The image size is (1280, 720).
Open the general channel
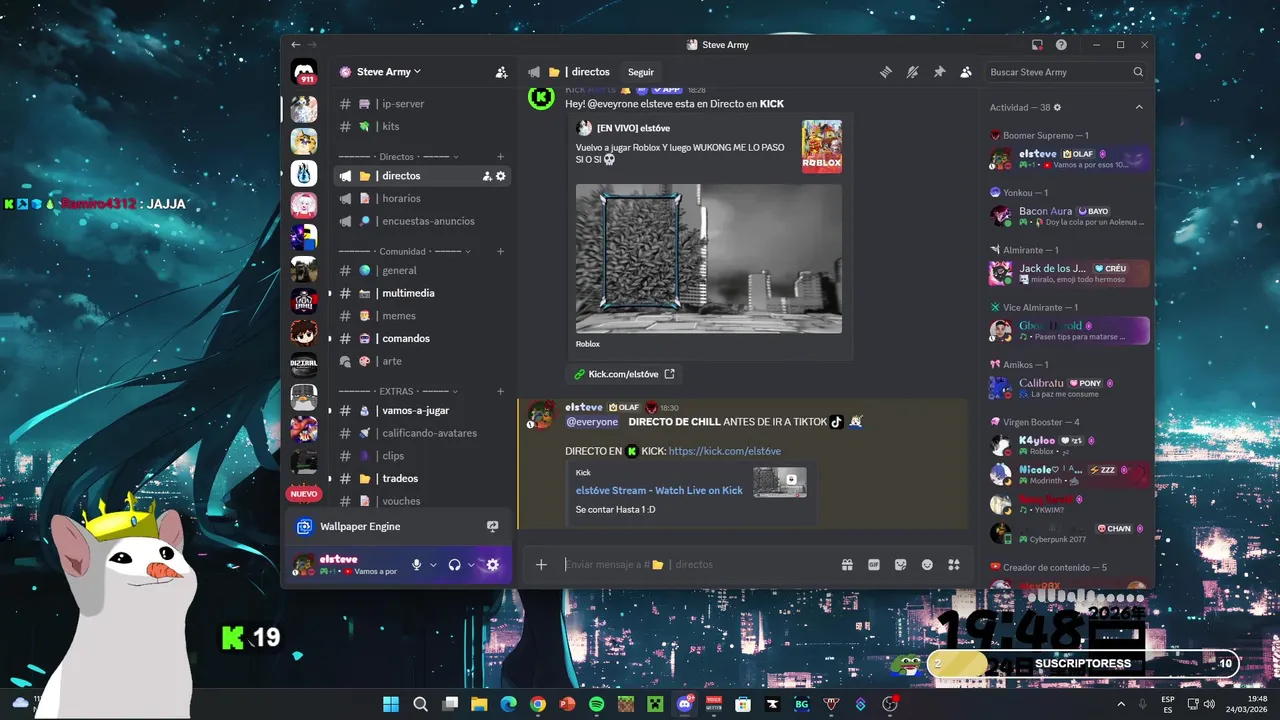click(422, 271)
